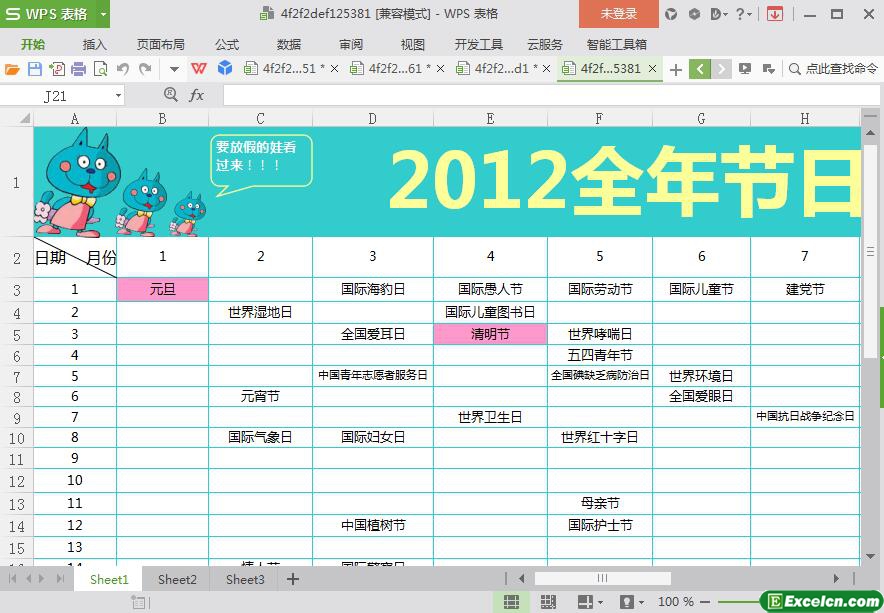Screen dimensions: 884x613
Task: Click the horizontal scrollbar thumb
Action: click(x=602, y=578)
